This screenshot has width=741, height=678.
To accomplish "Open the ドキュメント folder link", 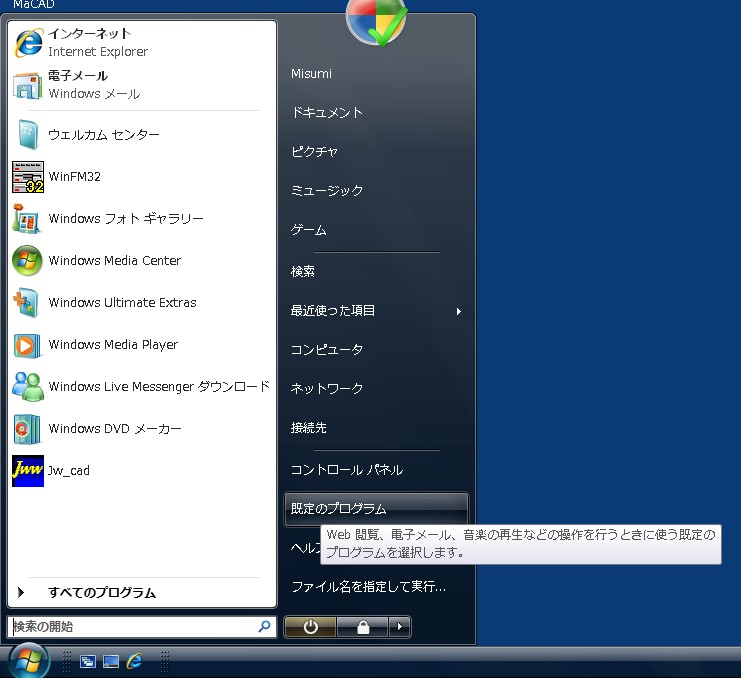I will tap(326, 113).
